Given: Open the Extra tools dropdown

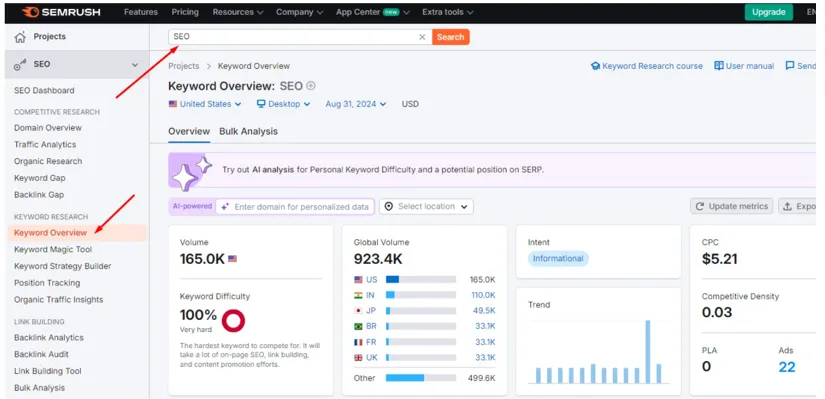Looking at the screenshot, I should click(x=448, y=12).
